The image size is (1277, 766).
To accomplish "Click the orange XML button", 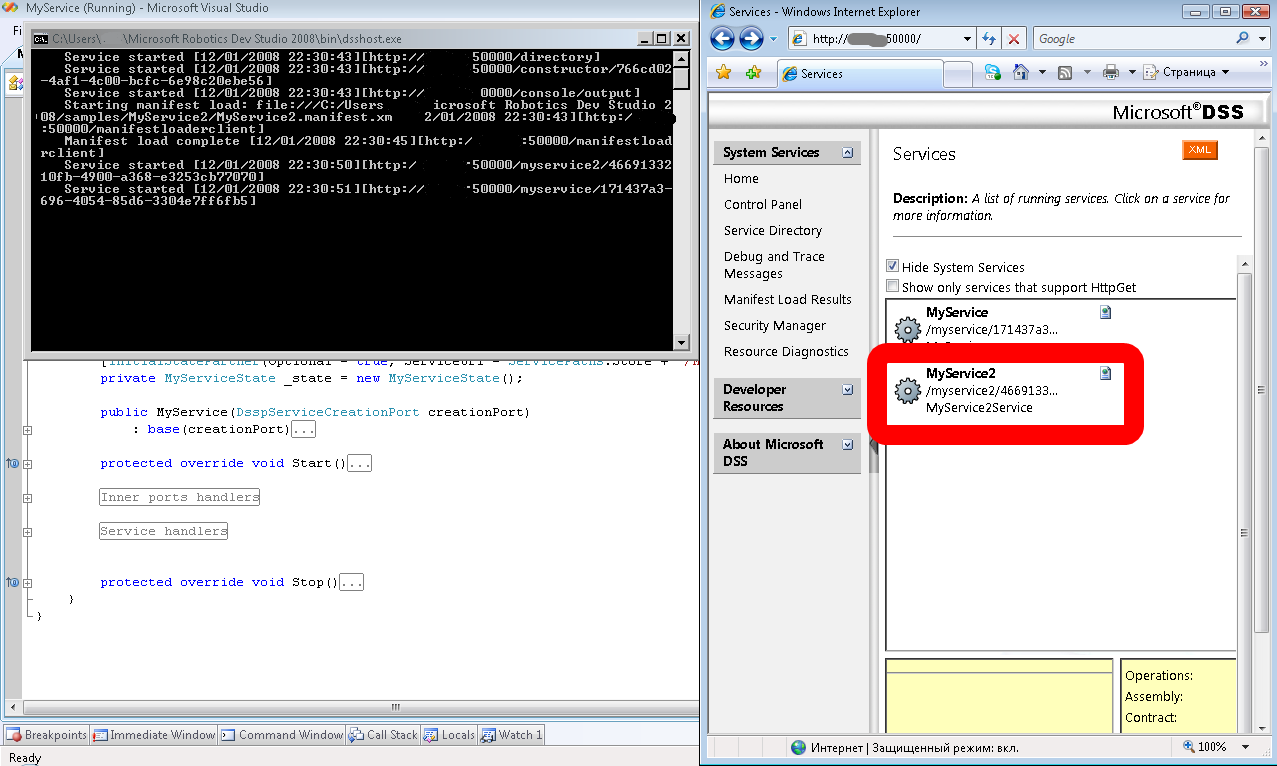I will click(x=1199, y=150).
